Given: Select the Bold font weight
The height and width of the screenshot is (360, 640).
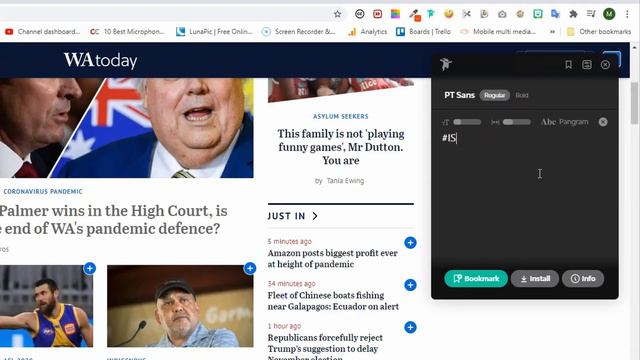Looking at the screenshot, I should coord(522,95).
